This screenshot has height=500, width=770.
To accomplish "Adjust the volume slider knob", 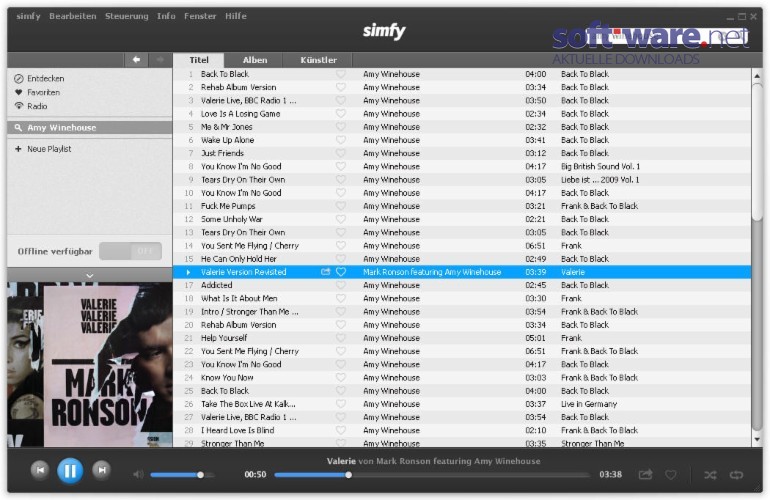I will click(200, 475).
